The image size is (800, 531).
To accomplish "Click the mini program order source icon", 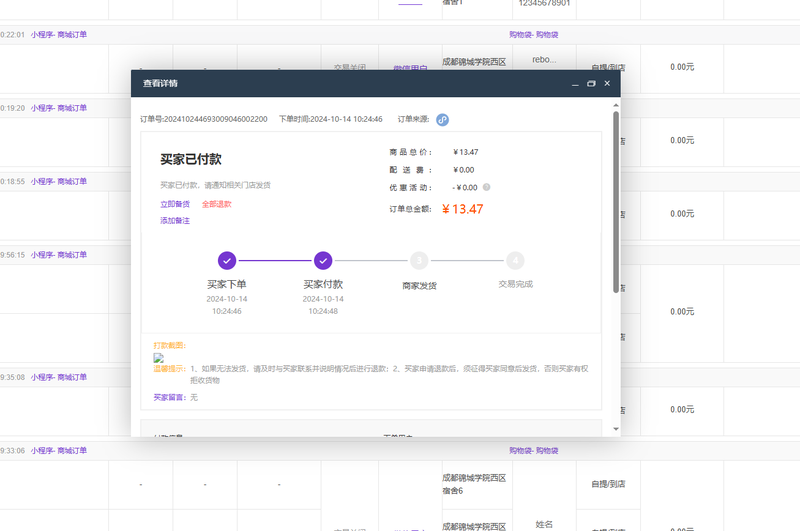I will (442, 120).
